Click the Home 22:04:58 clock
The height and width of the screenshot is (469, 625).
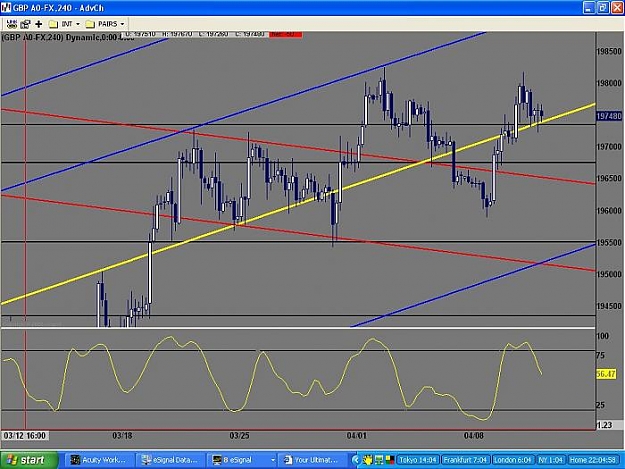[x=594, y=460]
